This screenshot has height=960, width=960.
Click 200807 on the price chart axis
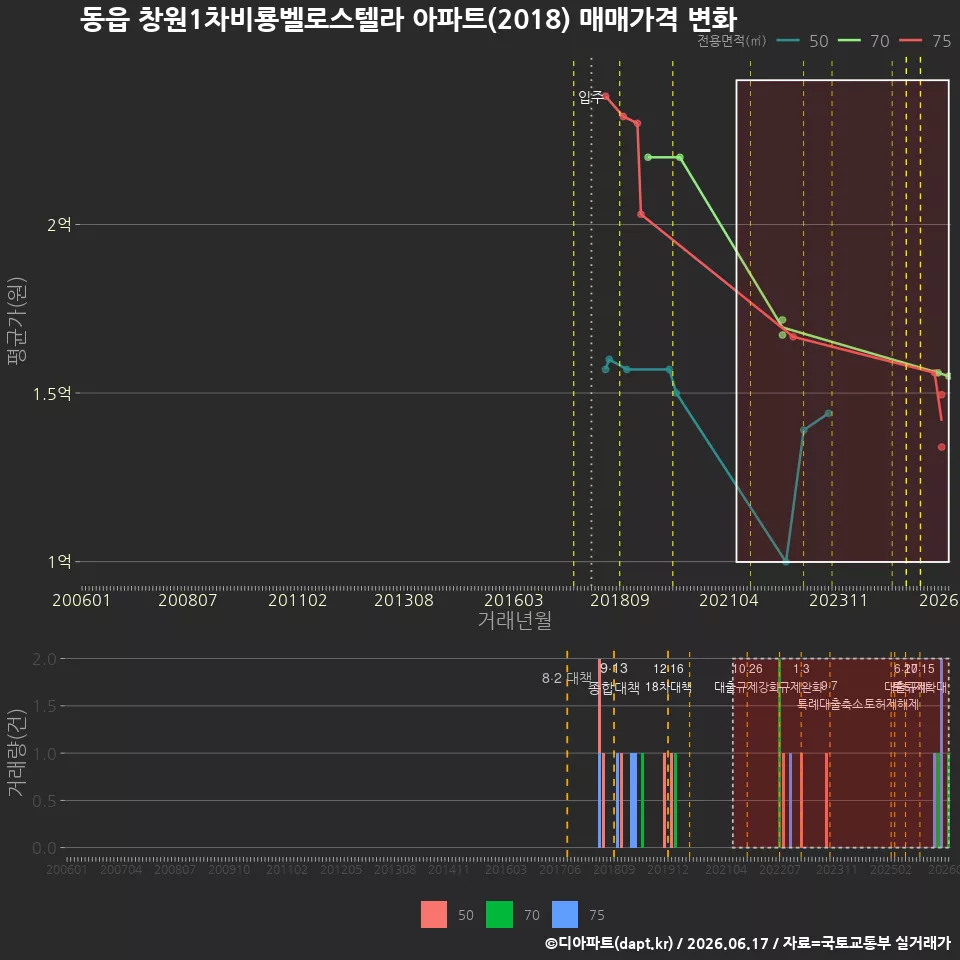coord(188,600)
